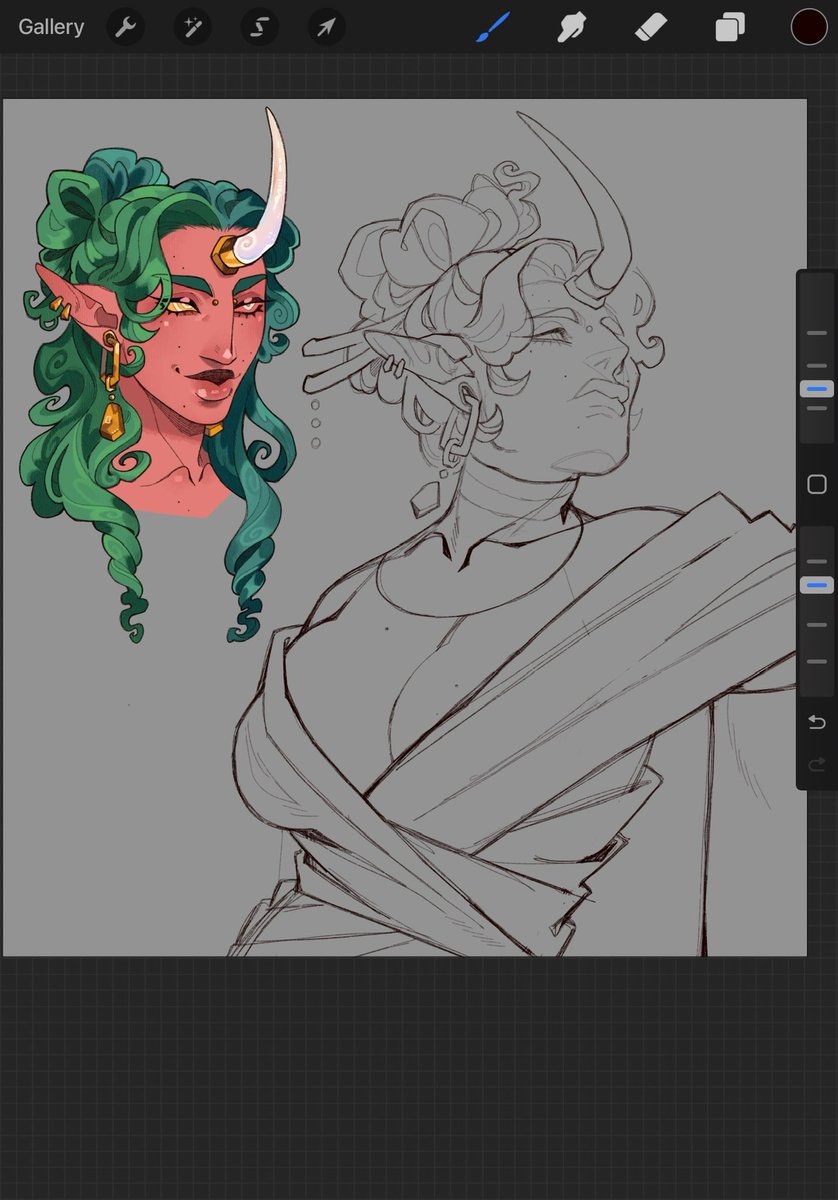This screenshot has width=838, height=1200.
Task: Tap the square Modify button in sidebar
Action: pyautogui.click(x=817, y=485)
